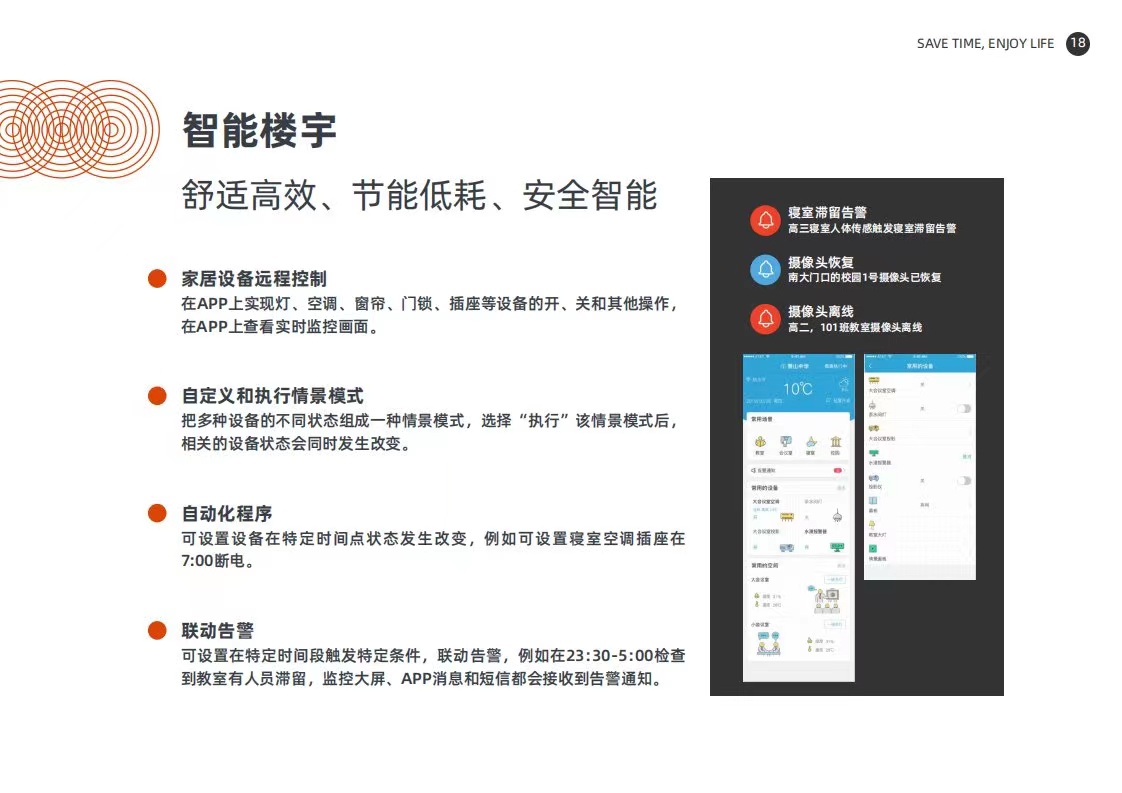Viewport: 1122px width, 793px height.
Task: Tap the yellow air conditioner icon in device list
Action: coord(874,380)
